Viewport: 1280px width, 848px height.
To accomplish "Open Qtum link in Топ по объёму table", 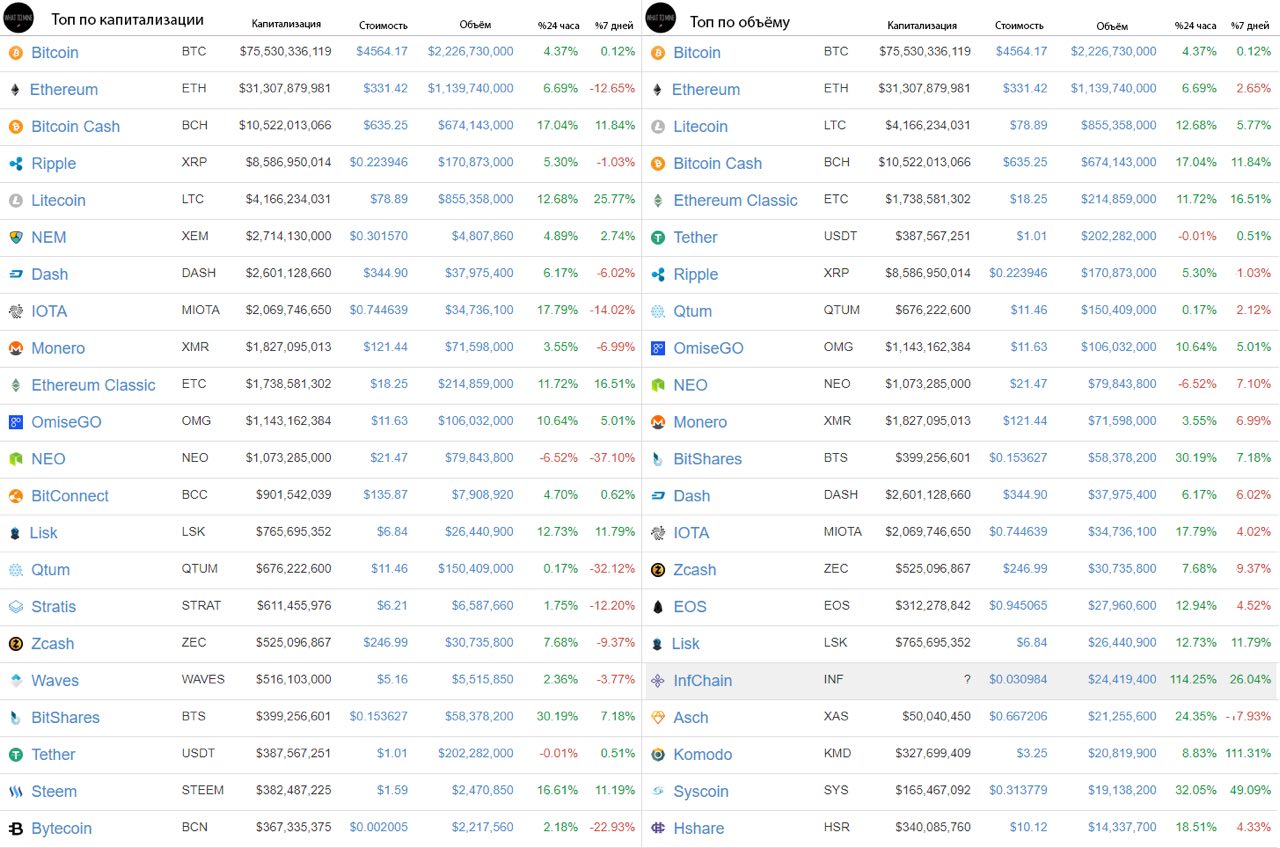I will tap(693, 311).
